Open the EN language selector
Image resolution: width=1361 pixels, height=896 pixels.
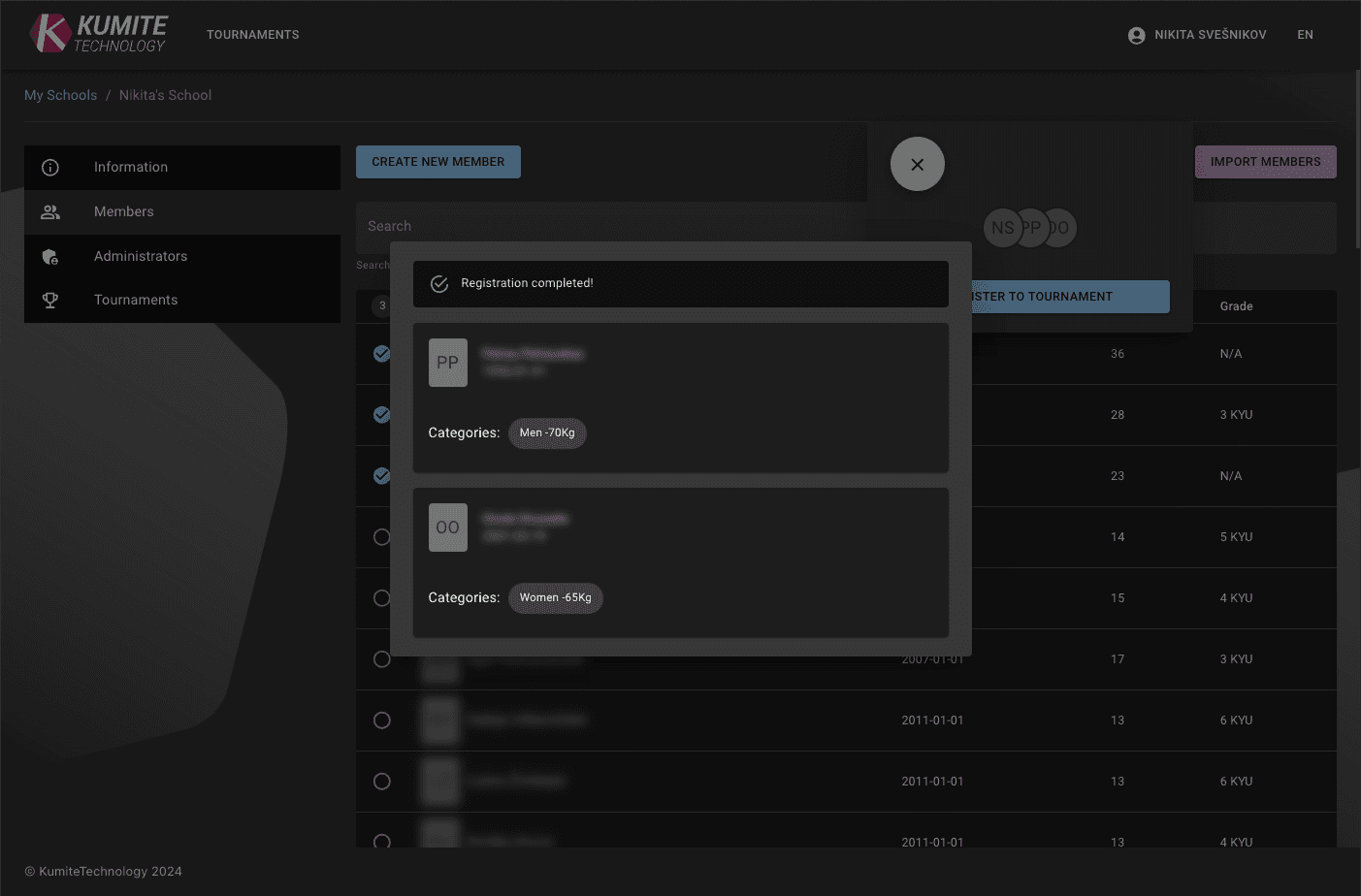(1305, 35)
